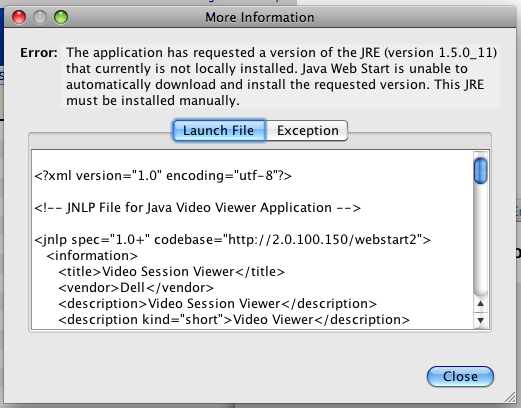The width and height of the screenshot is (521, 408).
Task: Click the empty scrollbar track below thumb
Action: click(480, 238)
